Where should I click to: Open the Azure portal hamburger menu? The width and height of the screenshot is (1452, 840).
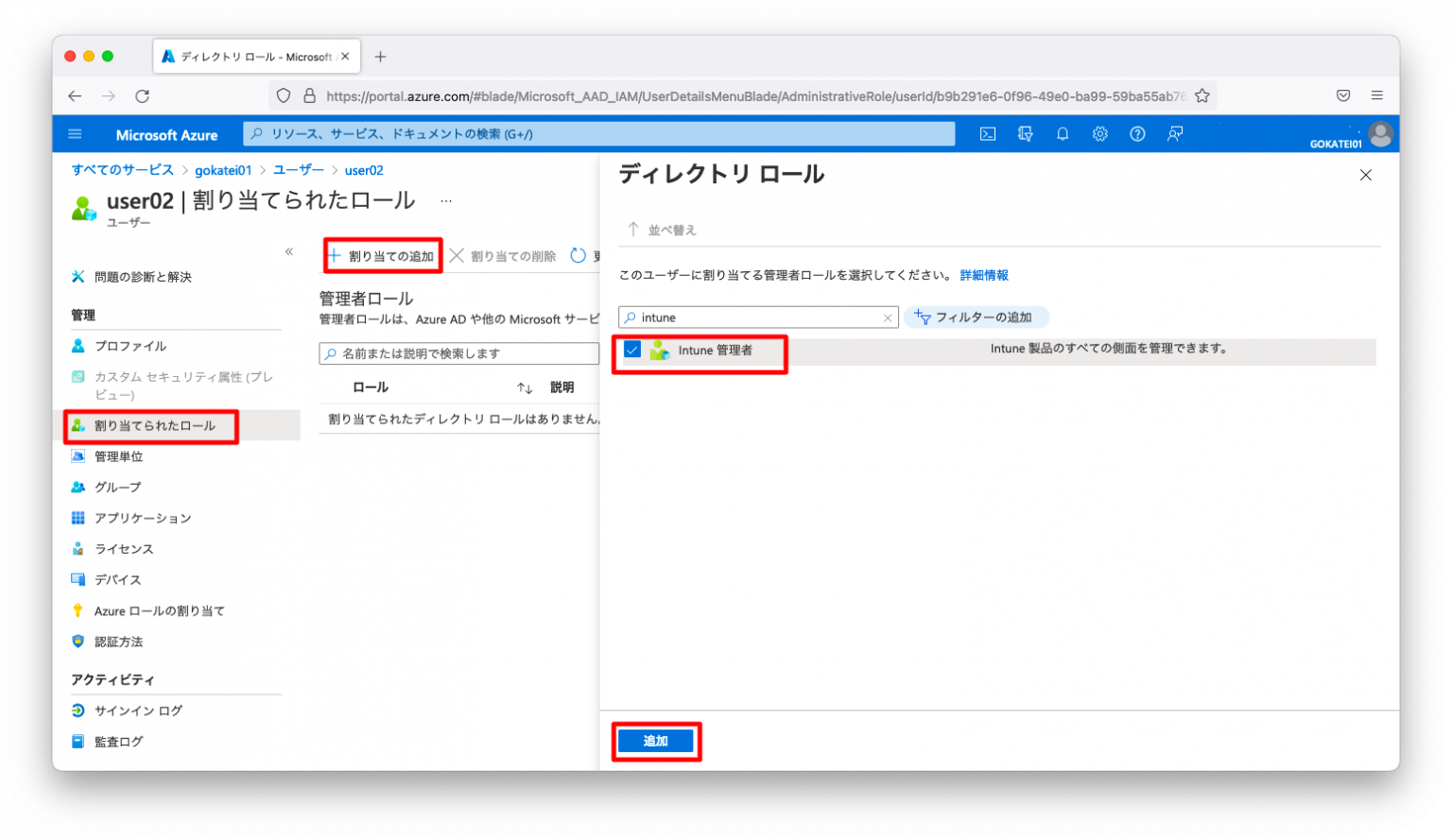pos(75,134)
